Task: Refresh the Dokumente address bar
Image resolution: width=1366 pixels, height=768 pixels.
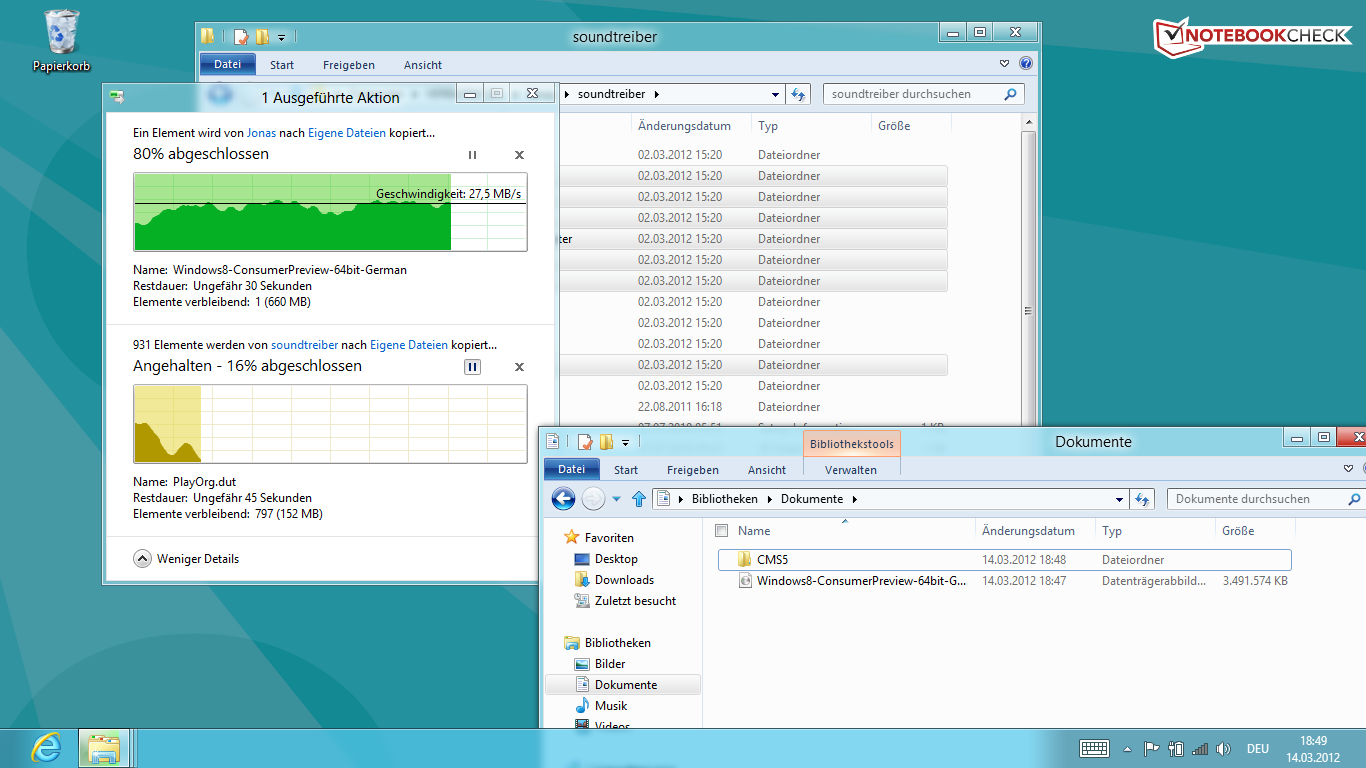Action: 1144,499
